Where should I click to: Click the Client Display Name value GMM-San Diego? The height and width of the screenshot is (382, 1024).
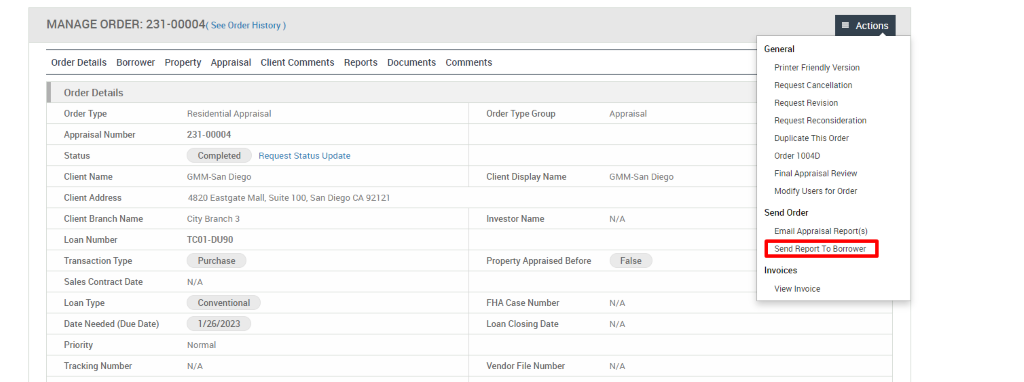pyautogui.click(x=641, y=177)
